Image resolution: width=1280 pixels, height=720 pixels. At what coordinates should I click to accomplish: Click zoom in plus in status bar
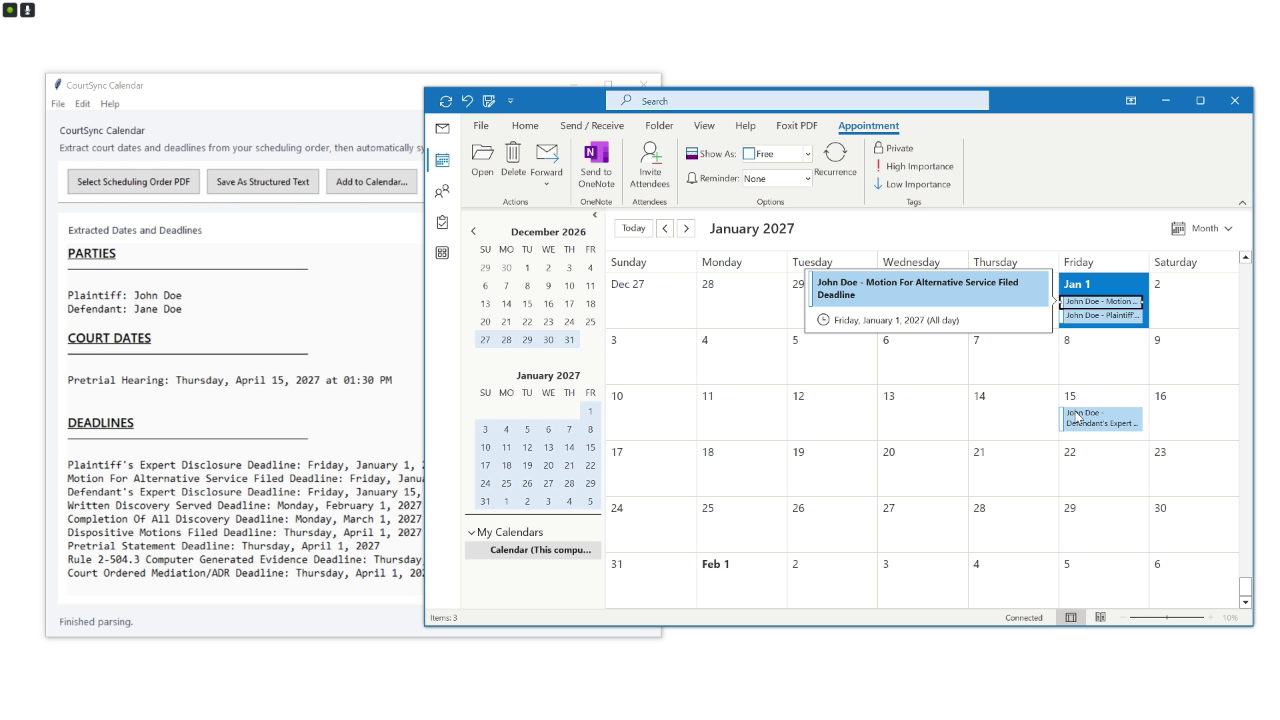pos(1210,618)
